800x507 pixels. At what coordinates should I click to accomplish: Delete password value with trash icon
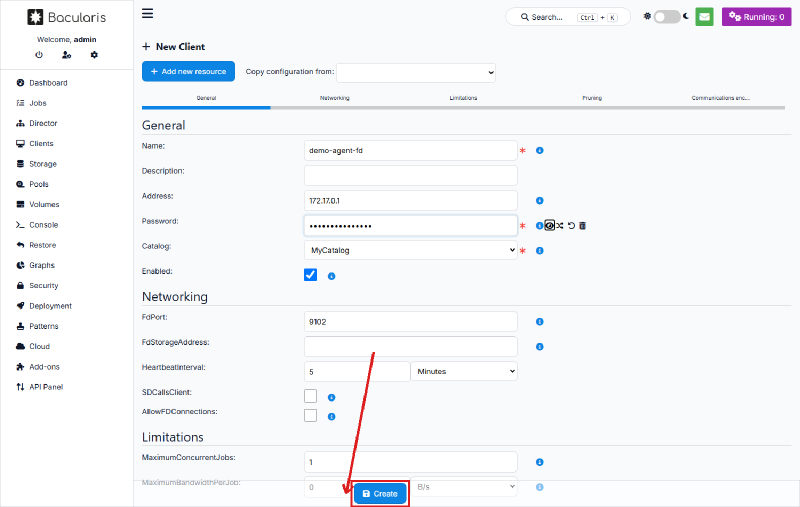[x=583, y=225]
